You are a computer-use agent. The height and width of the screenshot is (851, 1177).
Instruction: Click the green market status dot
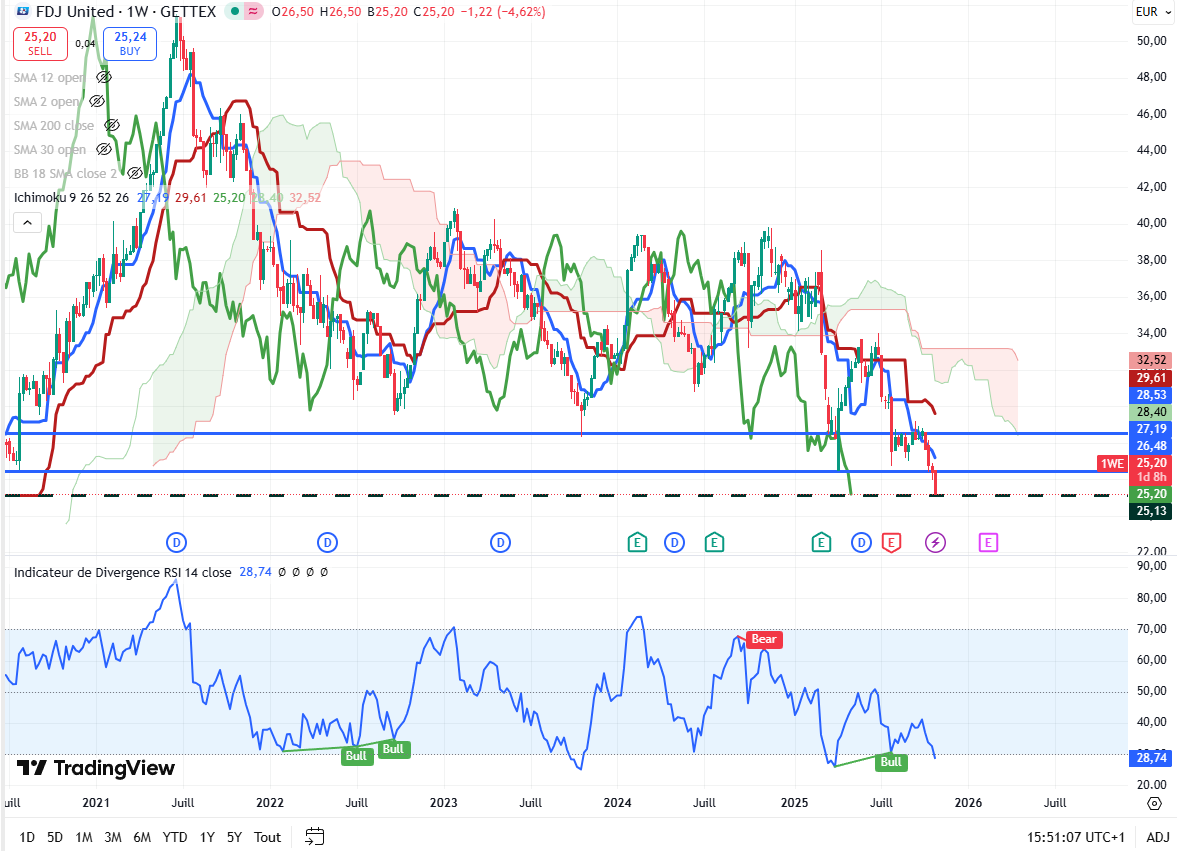[233, 12]
